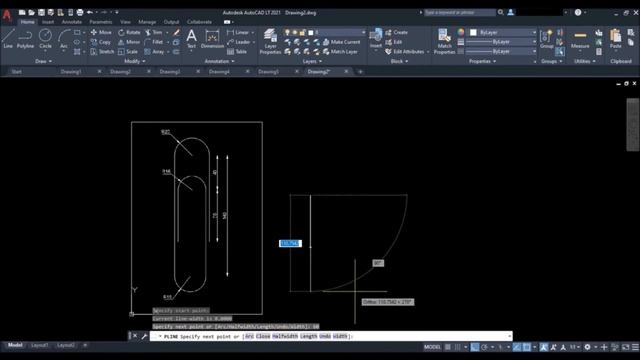Click the Measure tool
Viewport: 640px width, 360px height.
pos(580,39)
